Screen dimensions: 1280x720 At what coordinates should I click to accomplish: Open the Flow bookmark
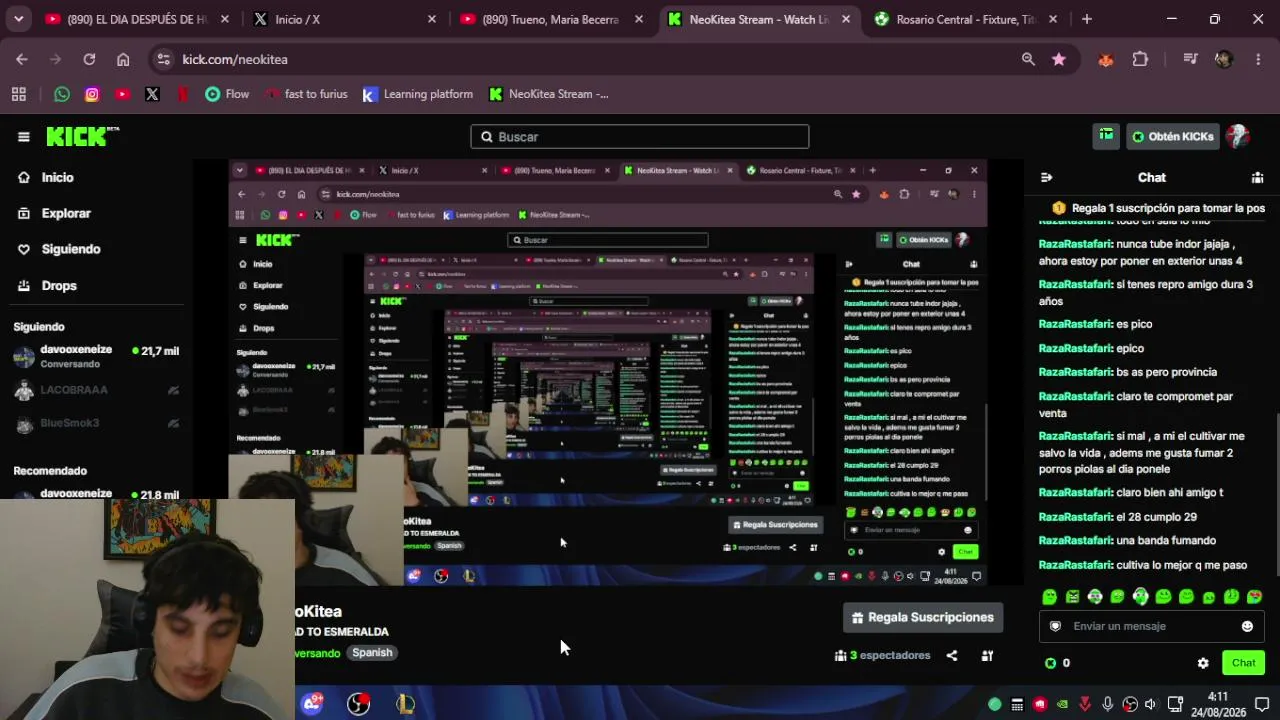point(227,94)
